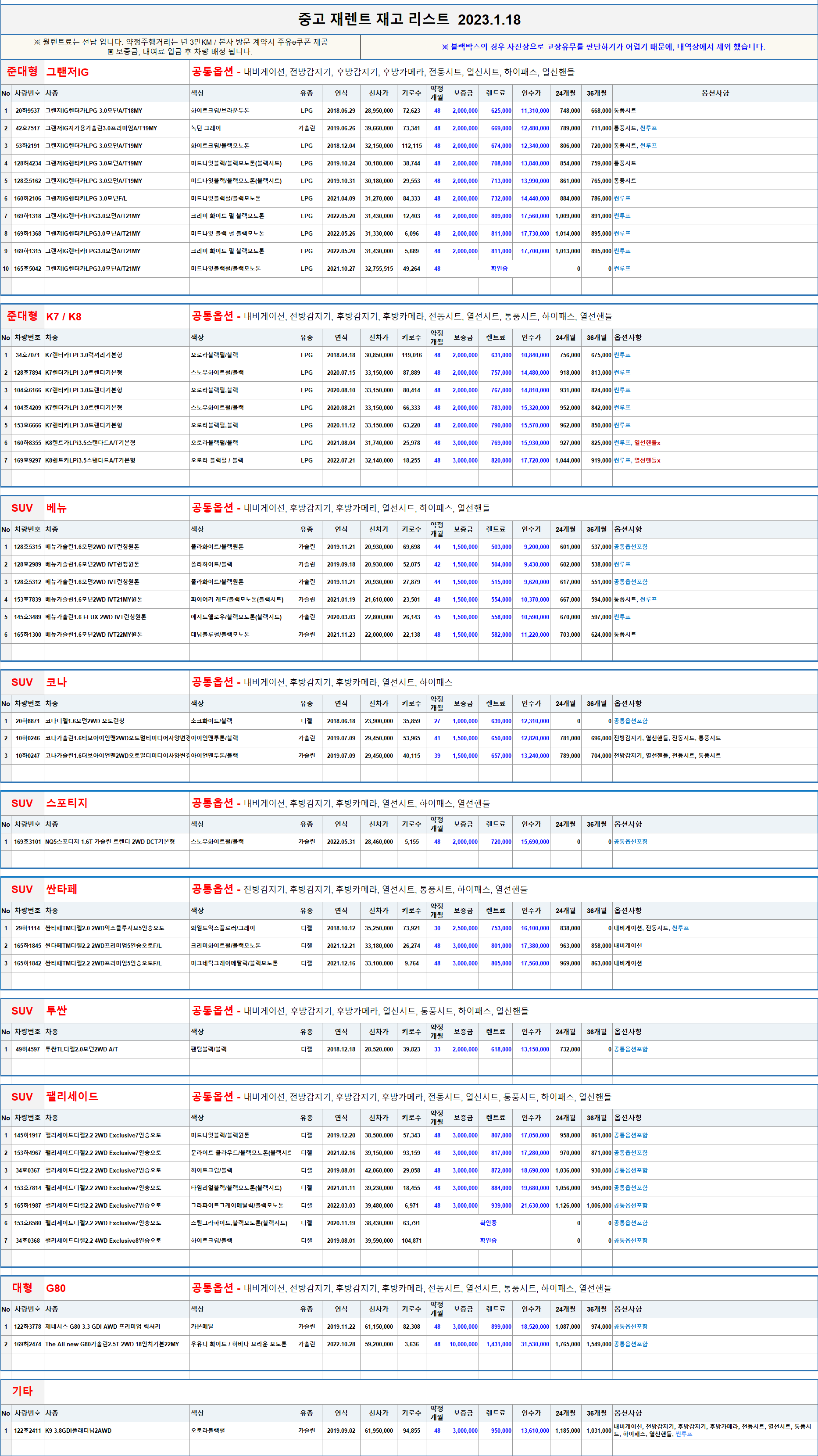818x1456 pixels.
Task: Click the 코나 section heading
Action: [57, 682]
